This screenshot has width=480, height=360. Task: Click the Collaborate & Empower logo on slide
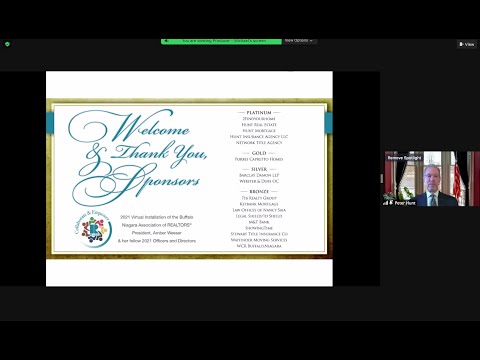coord(92,229)
